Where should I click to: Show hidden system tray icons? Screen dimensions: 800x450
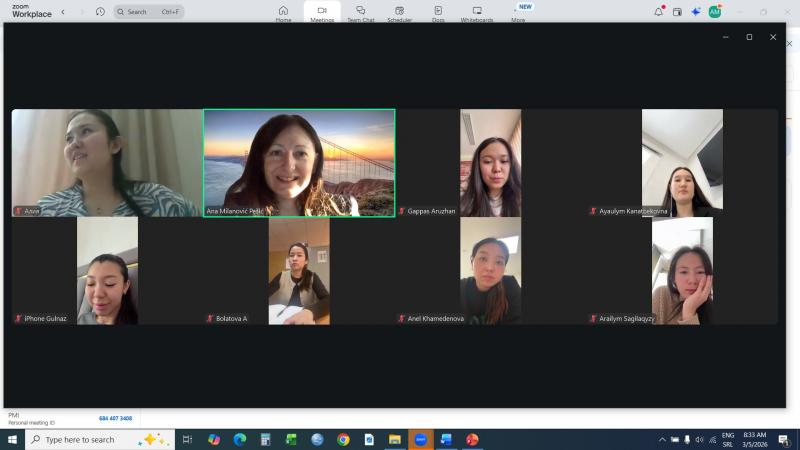click(661, 439)
